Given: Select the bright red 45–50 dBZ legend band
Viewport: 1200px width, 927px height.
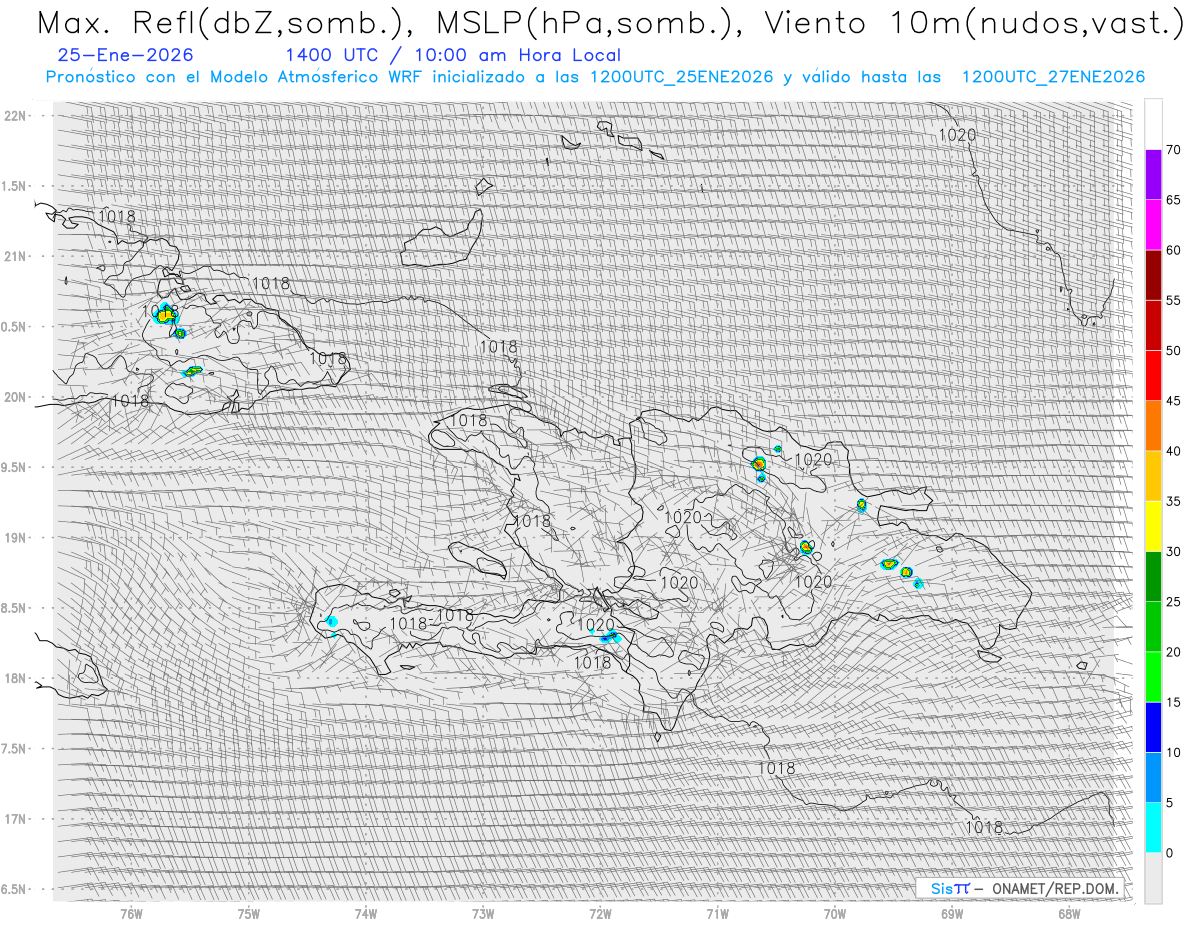Looking at the screenshot, I should (1153, 375).
